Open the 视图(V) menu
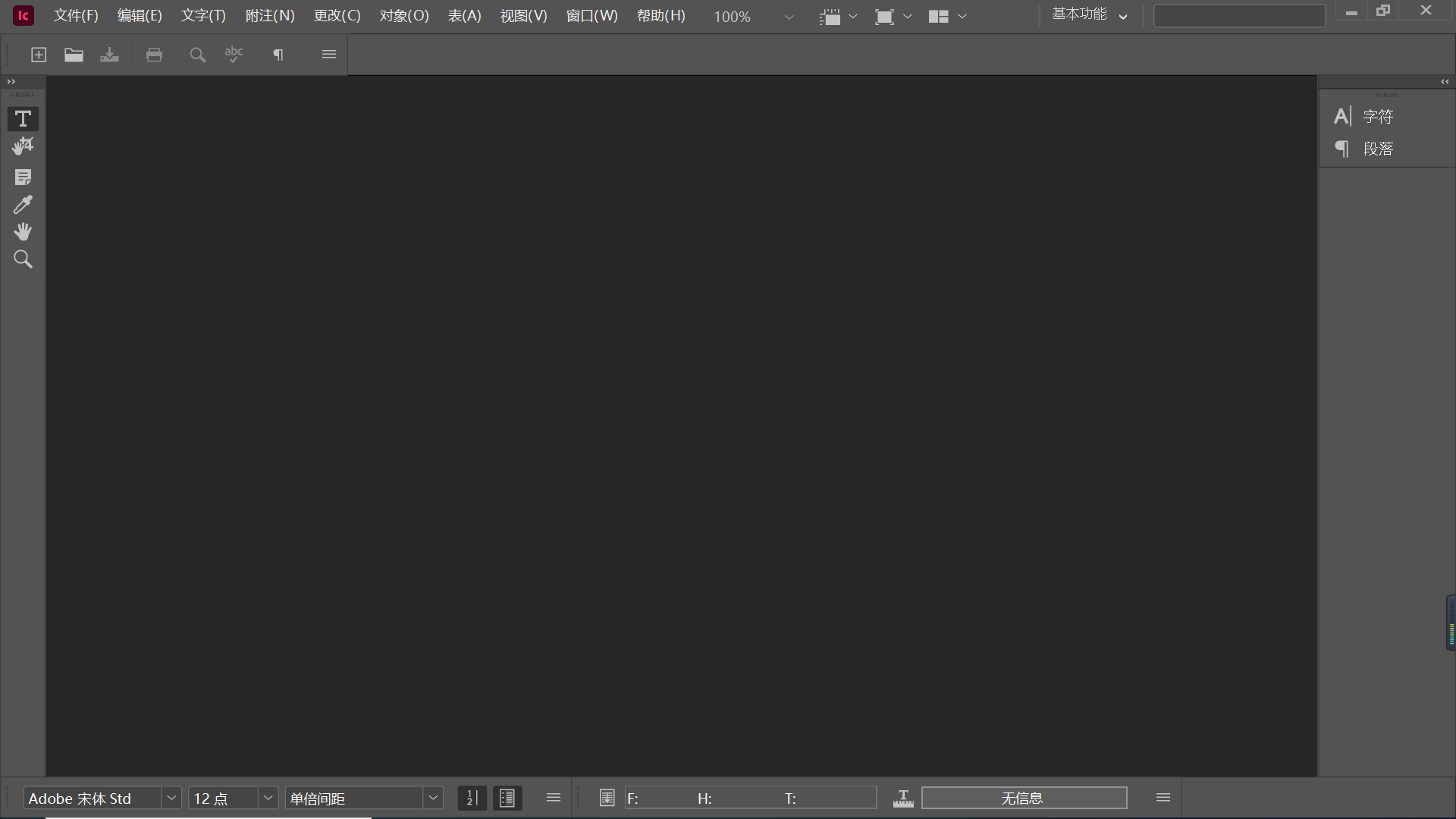 (523, 16)
